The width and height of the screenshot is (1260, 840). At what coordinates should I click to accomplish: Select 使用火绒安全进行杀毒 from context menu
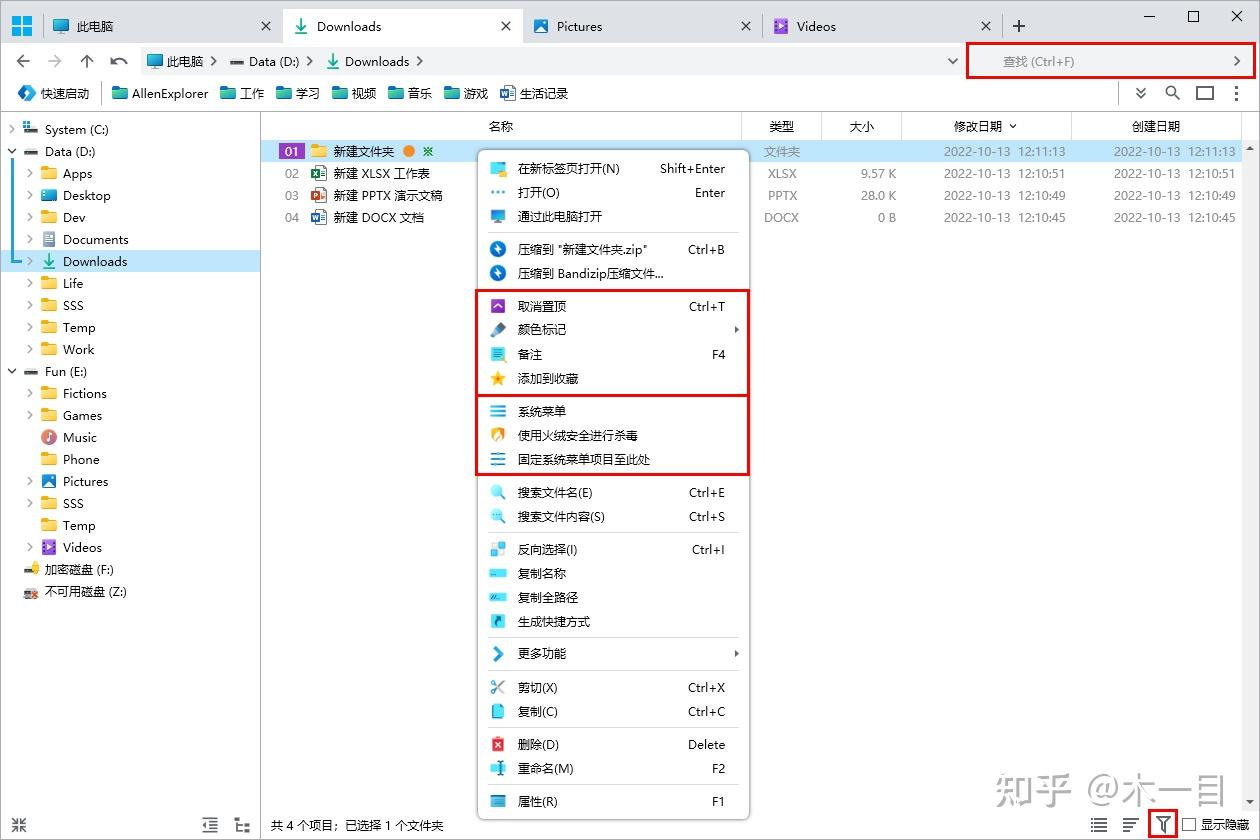click(x=580, y=435)
